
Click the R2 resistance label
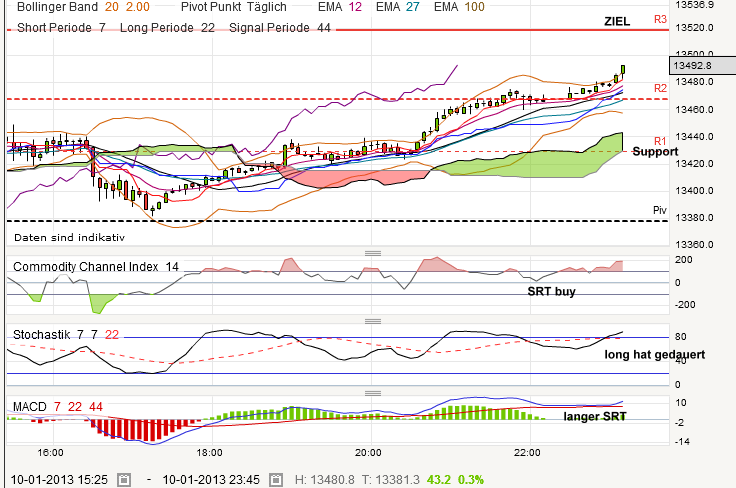660,88
